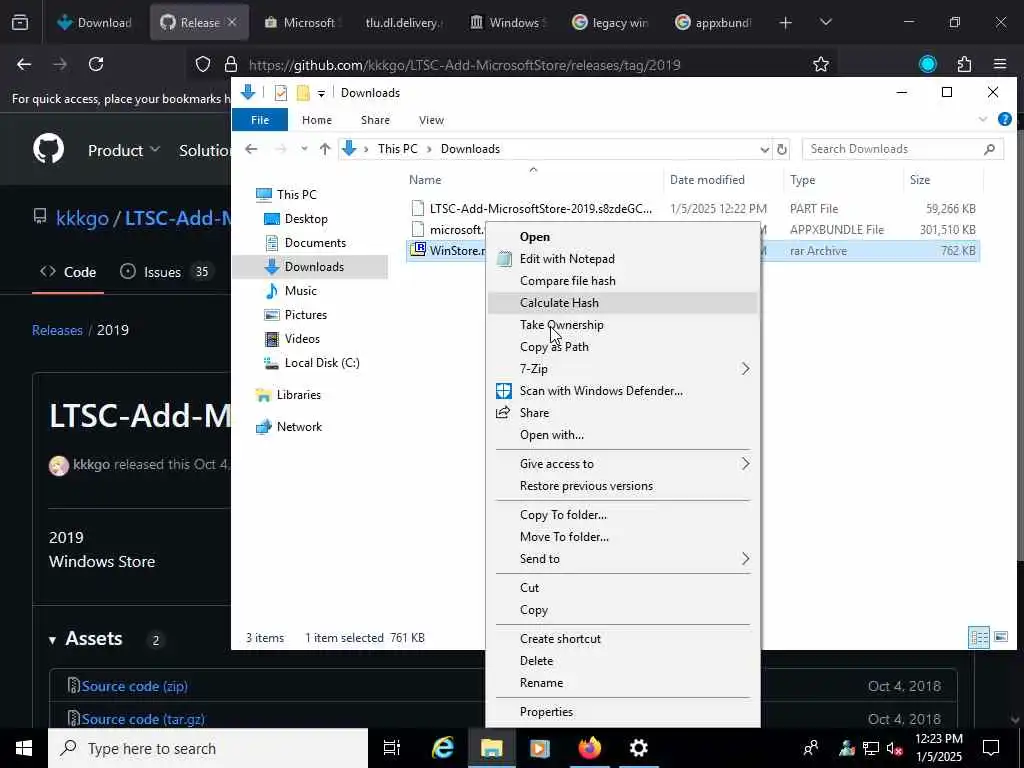Click the Explorer help icon
The image size is (1024, 768).
tap(1005, 120)
